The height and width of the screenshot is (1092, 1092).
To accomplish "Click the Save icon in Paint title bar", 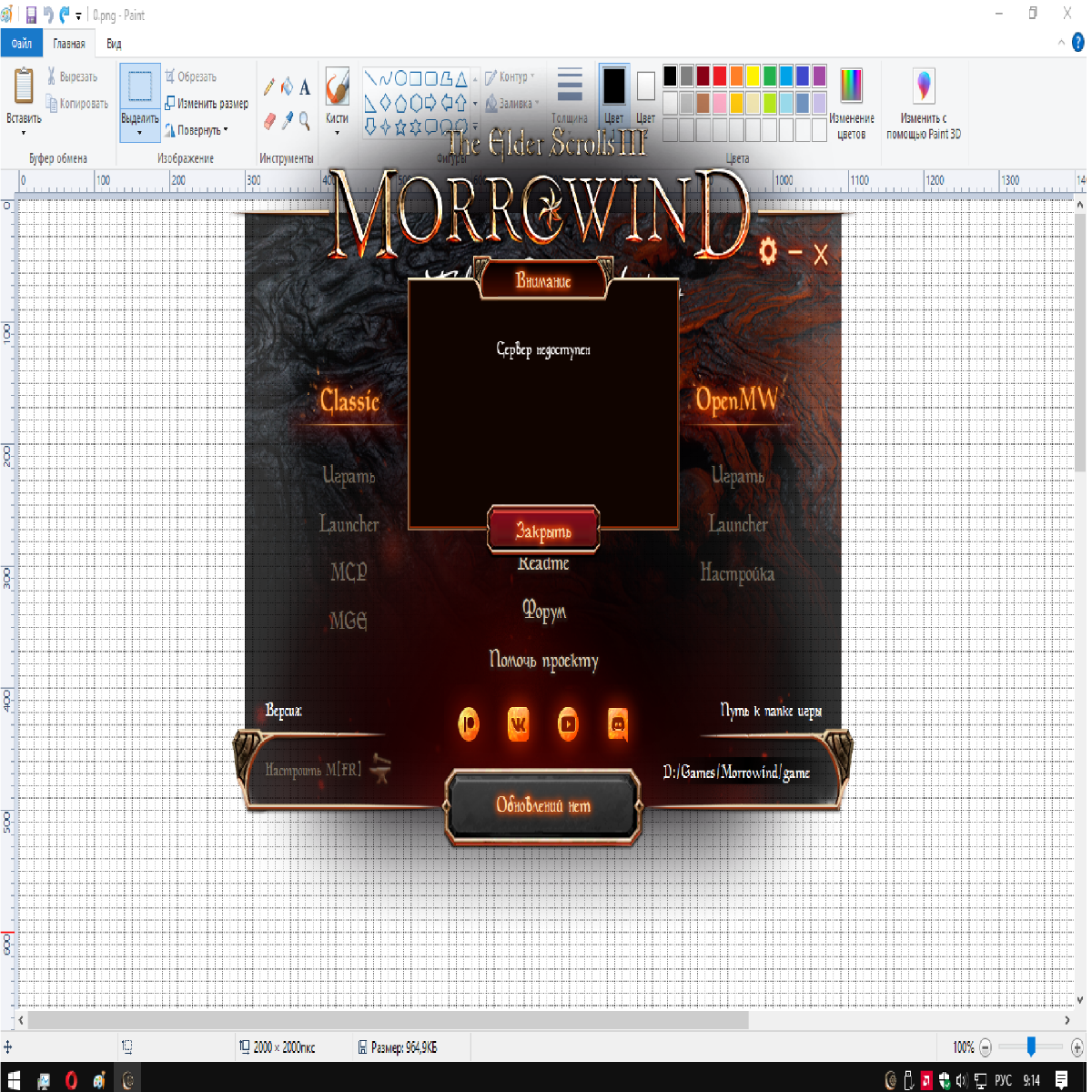I will (31, 15).
